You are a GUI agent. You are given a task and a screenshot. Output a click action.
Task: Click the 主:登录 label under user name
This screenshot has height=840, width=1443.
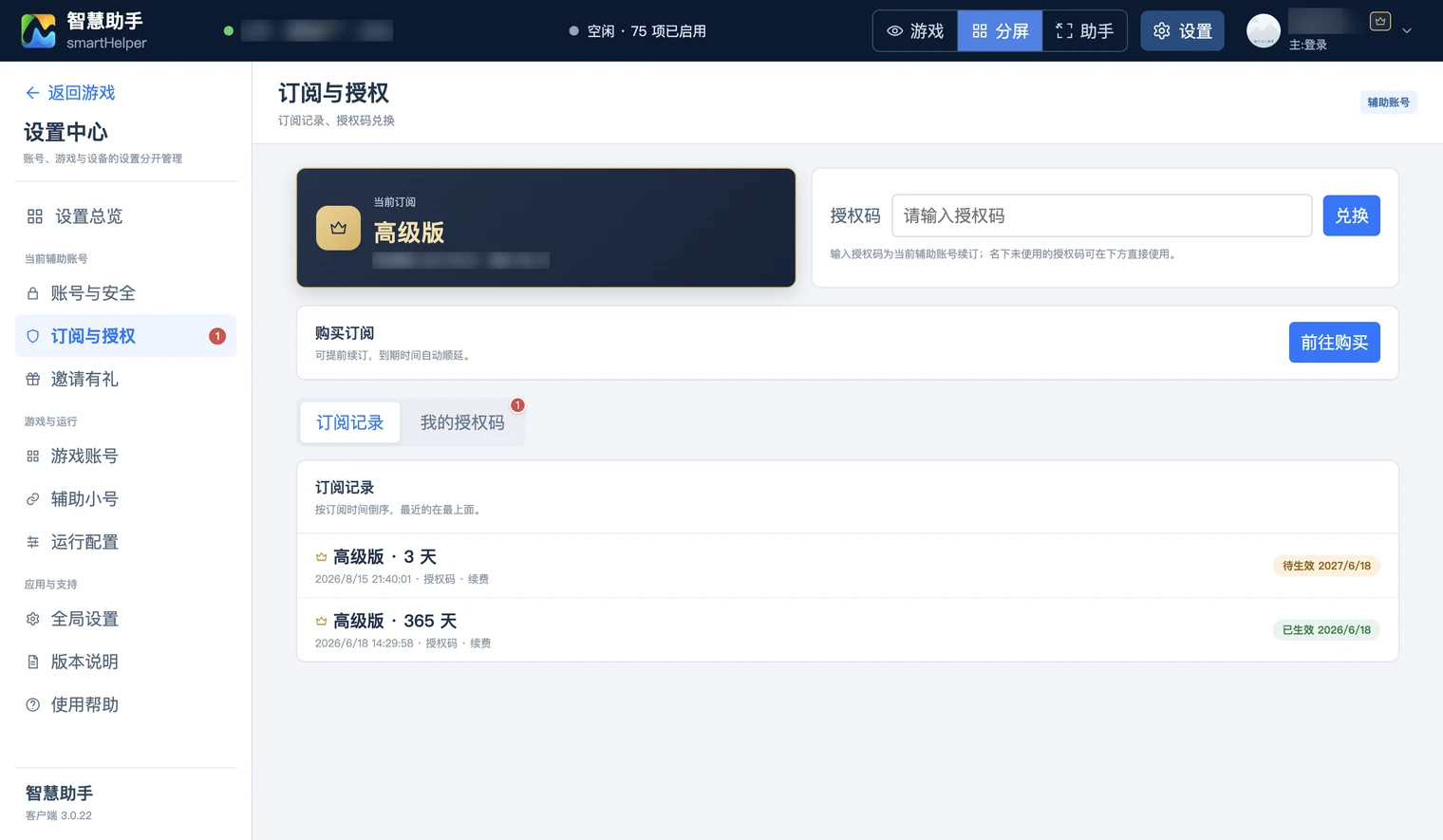pos(1307,45)
